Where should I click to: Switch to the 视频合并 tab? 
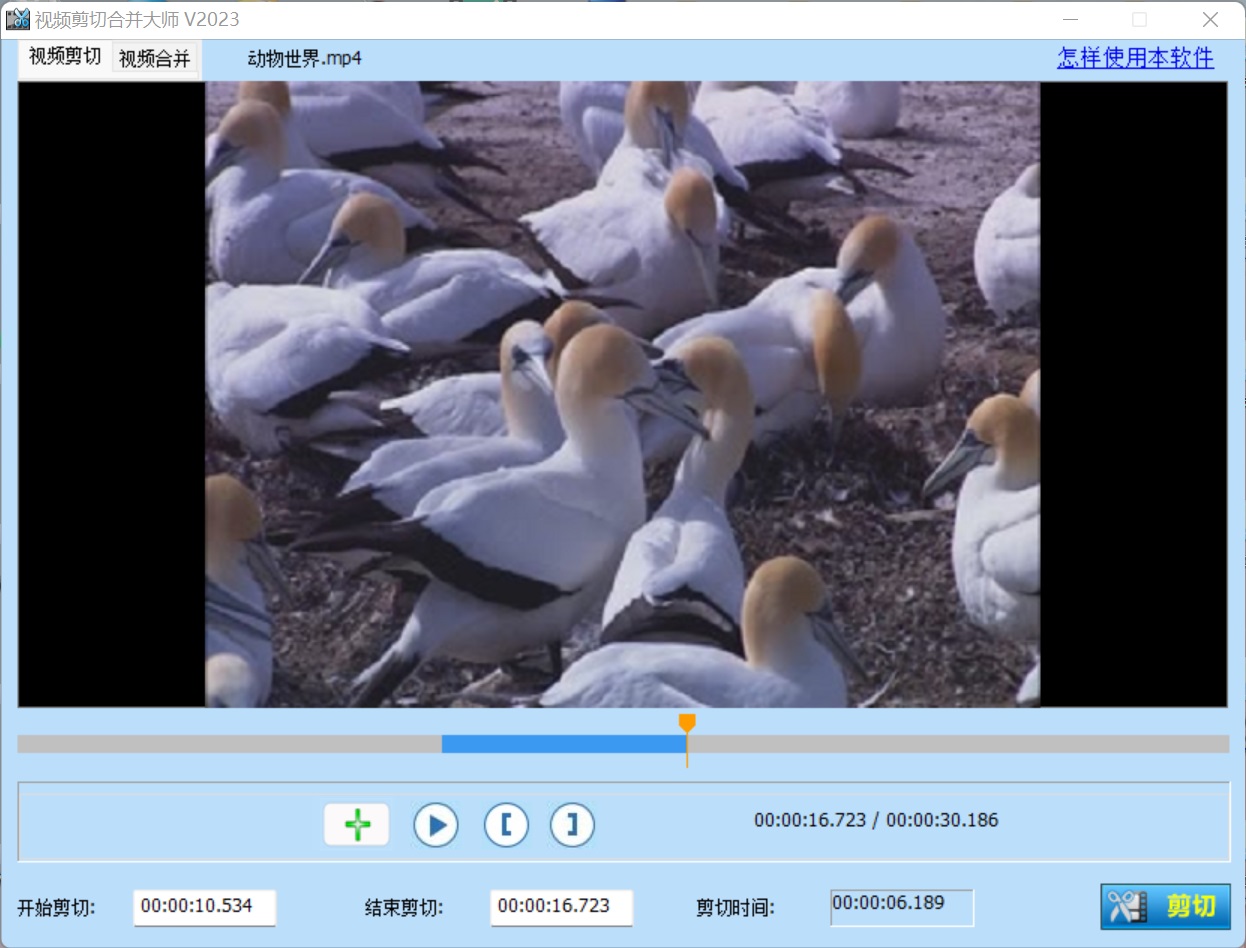click(155, 58)
